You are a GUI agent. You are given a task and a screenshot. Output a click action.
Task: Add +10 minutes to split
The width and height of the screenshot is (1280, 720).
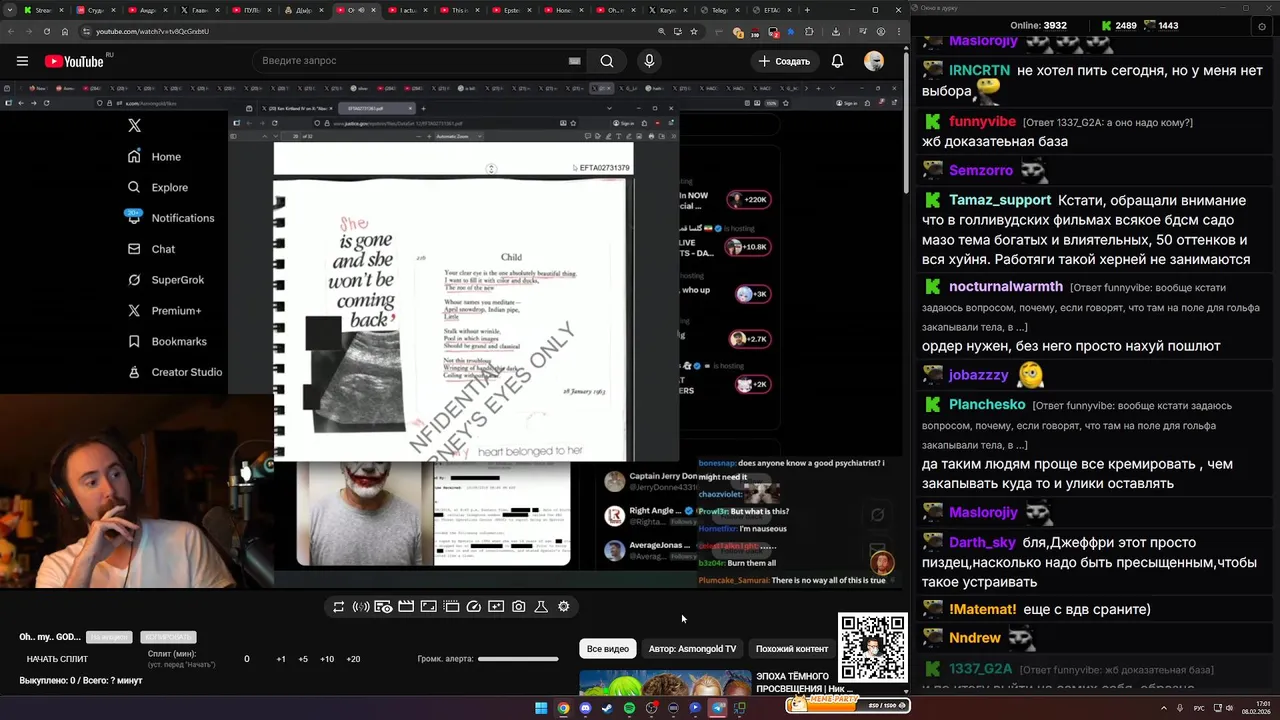pos(327,660)
